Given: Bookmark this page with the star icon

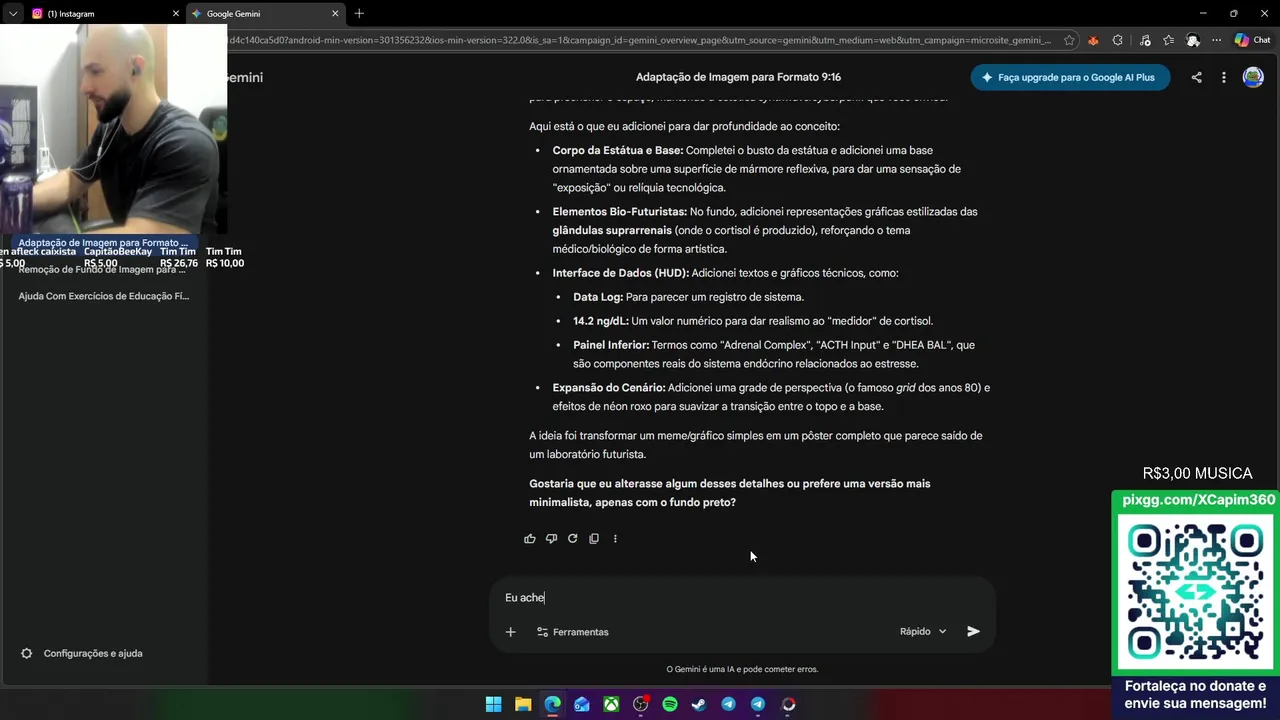Looking at the screenshot, I should (1069, 40).
